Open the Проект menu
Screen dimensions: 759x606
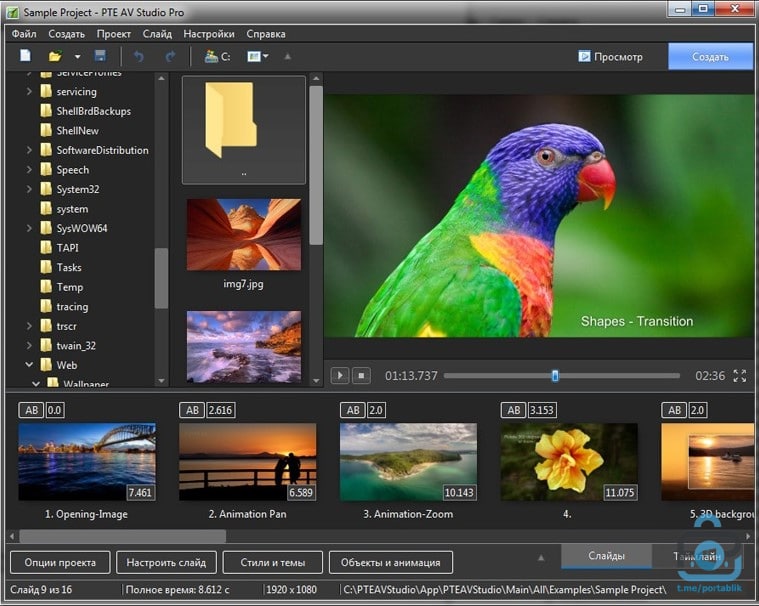point(114,34)
